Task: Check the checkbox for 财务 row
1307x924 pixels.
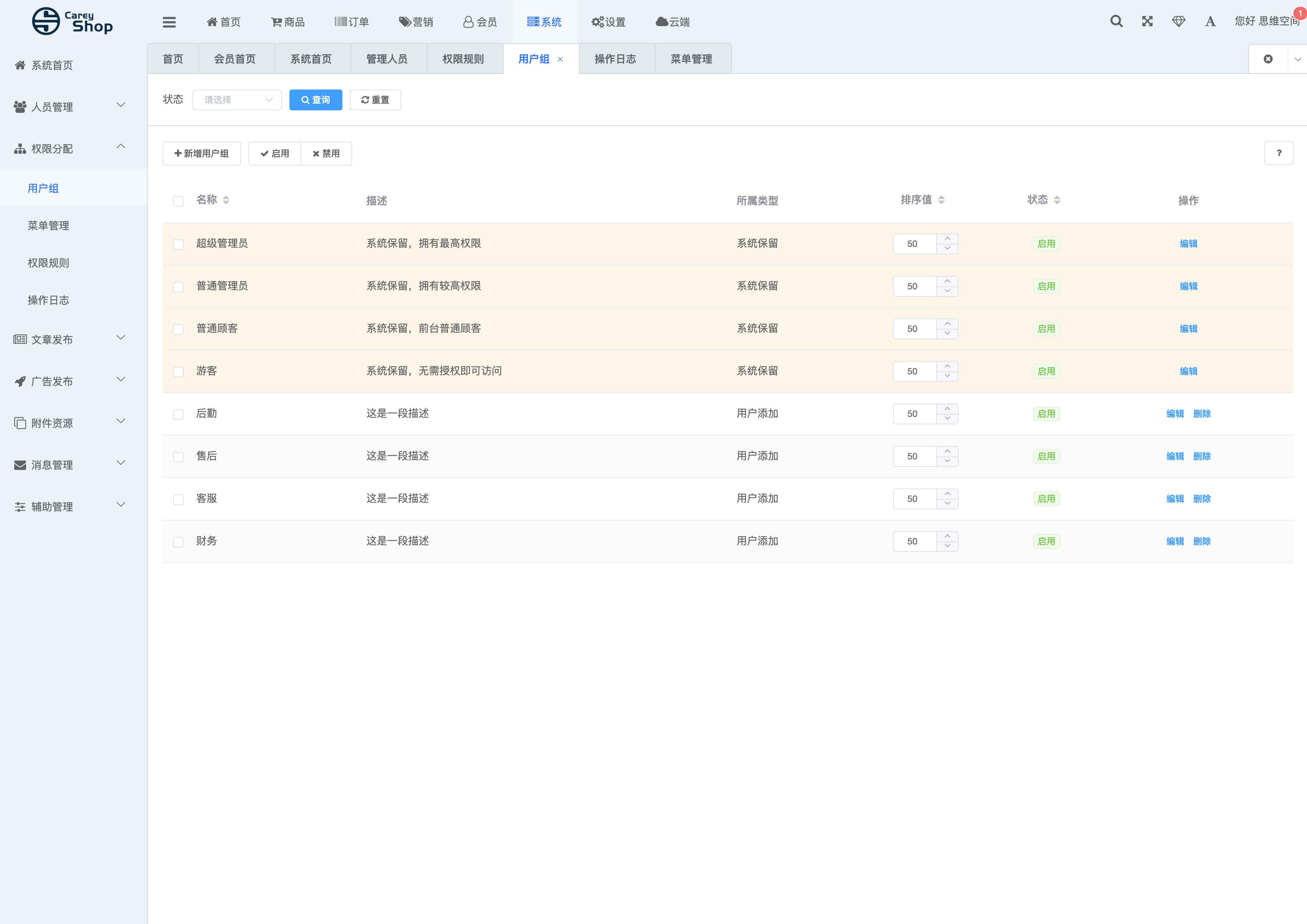Action: pos(178,541)
